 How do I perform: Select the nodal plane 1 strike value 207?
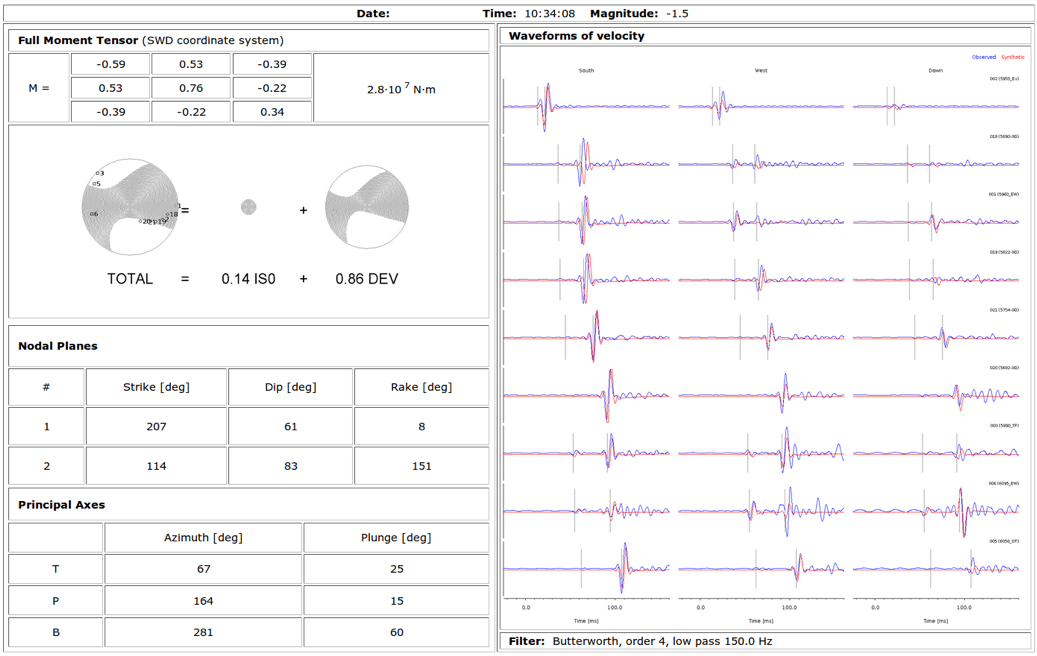[x=156, y=426]
